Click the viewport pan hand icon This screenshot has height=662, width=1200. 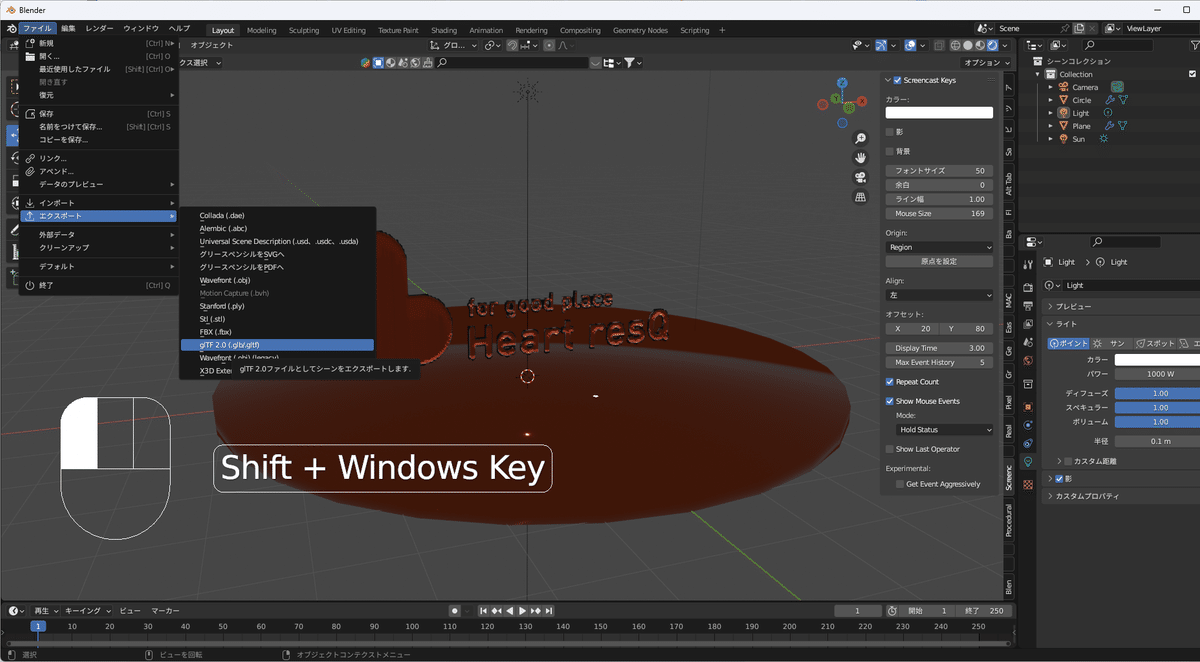(x=860, y=158)
